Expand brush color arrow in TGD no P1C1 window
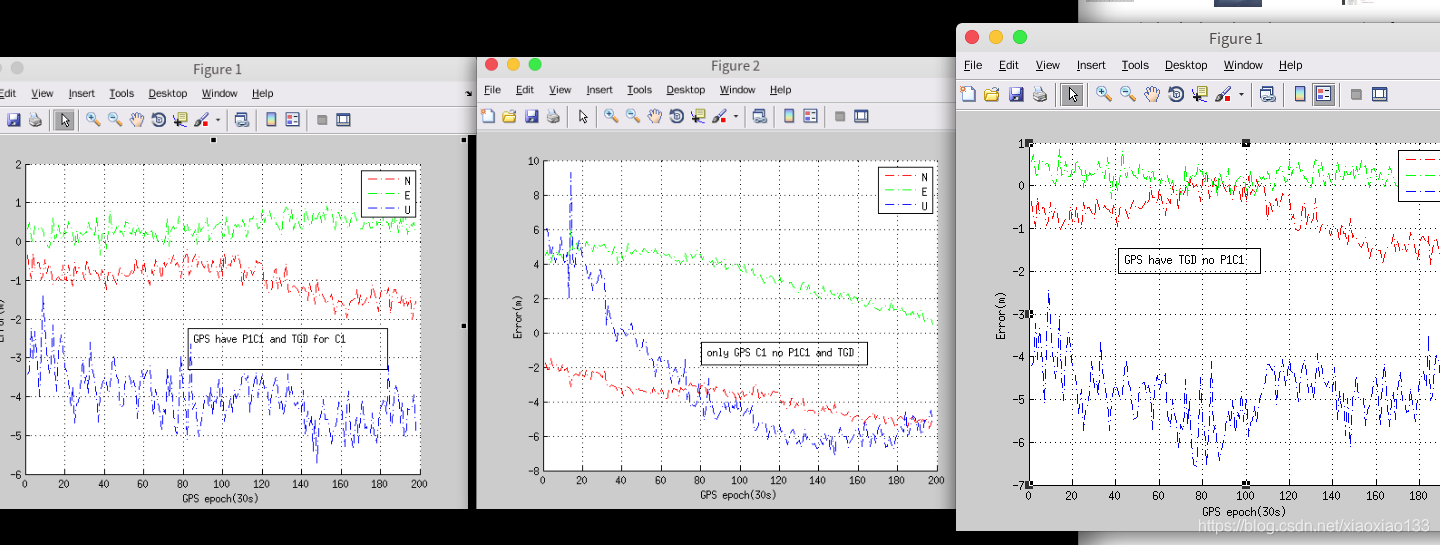The height and width of the screenshot is (545, 1440). click(1241, 95)
